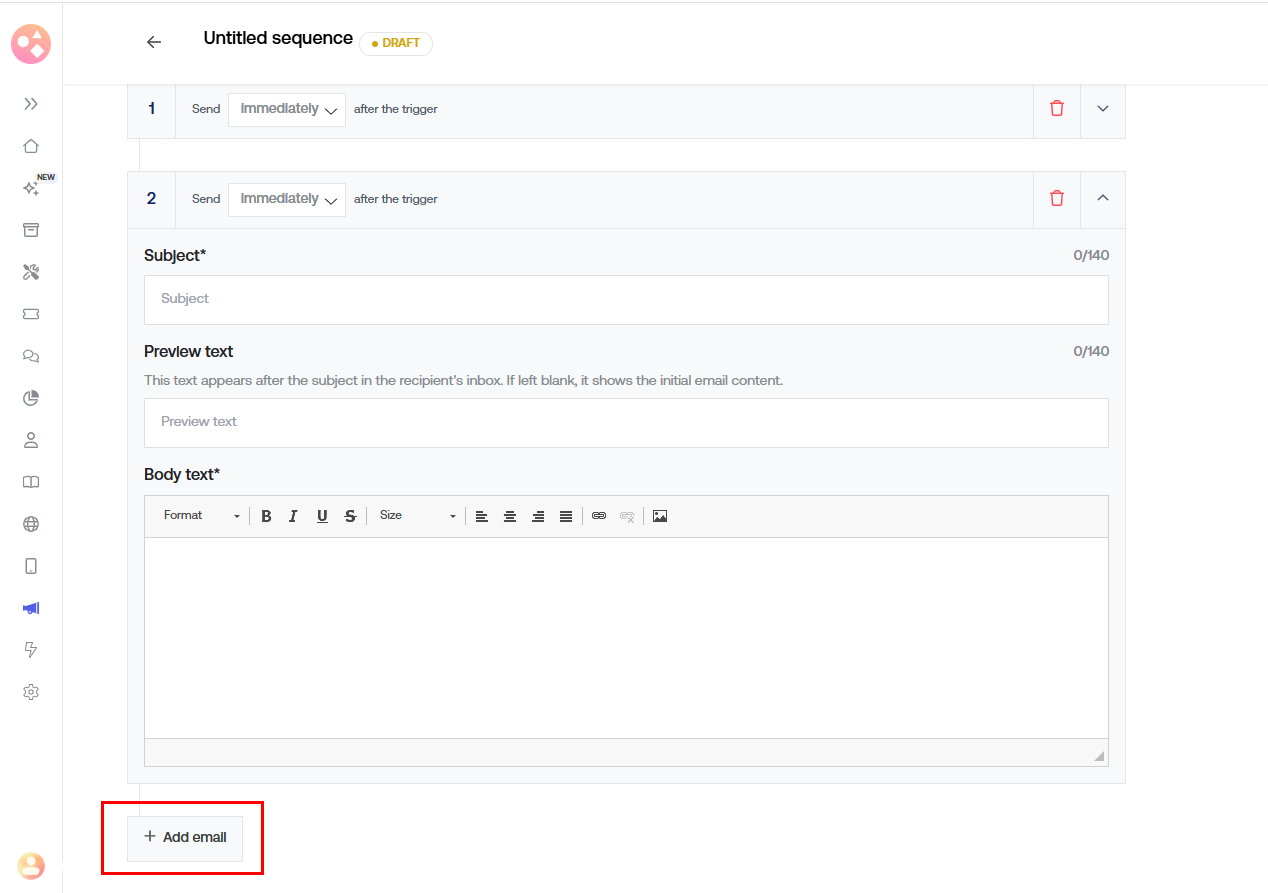This screenshot has width=1268, height=893.
Task: Open the Format dropdown in editor toolbar
Action: (201, 516)
